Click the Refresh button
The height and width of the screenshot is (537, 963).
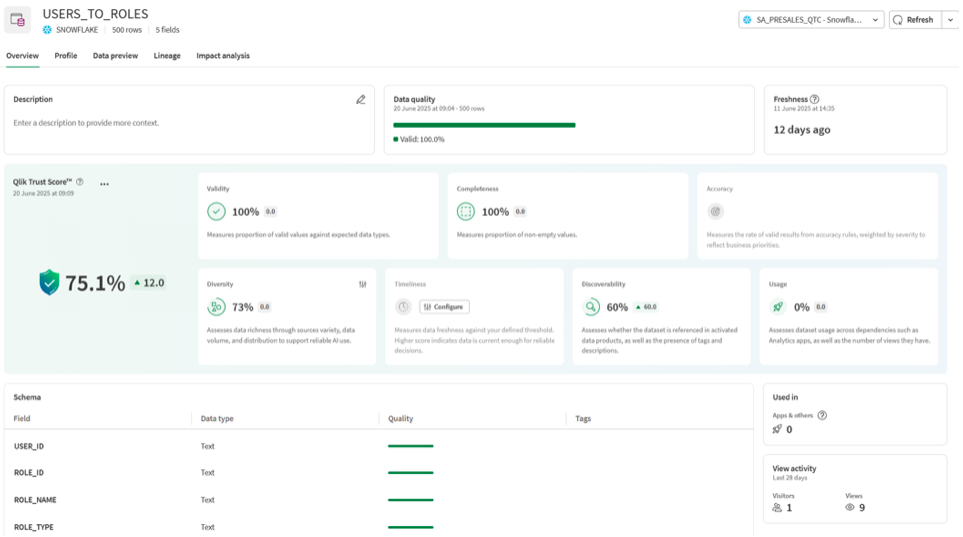point(913,20)
